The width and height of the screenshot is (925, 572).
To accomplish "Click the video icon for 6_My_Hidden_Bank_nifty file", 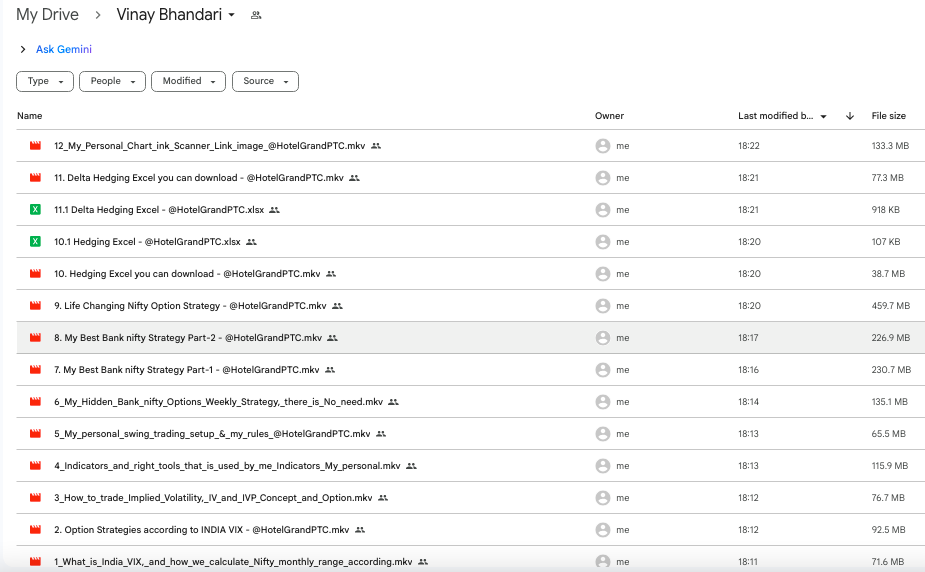I will tap(35, 402).
